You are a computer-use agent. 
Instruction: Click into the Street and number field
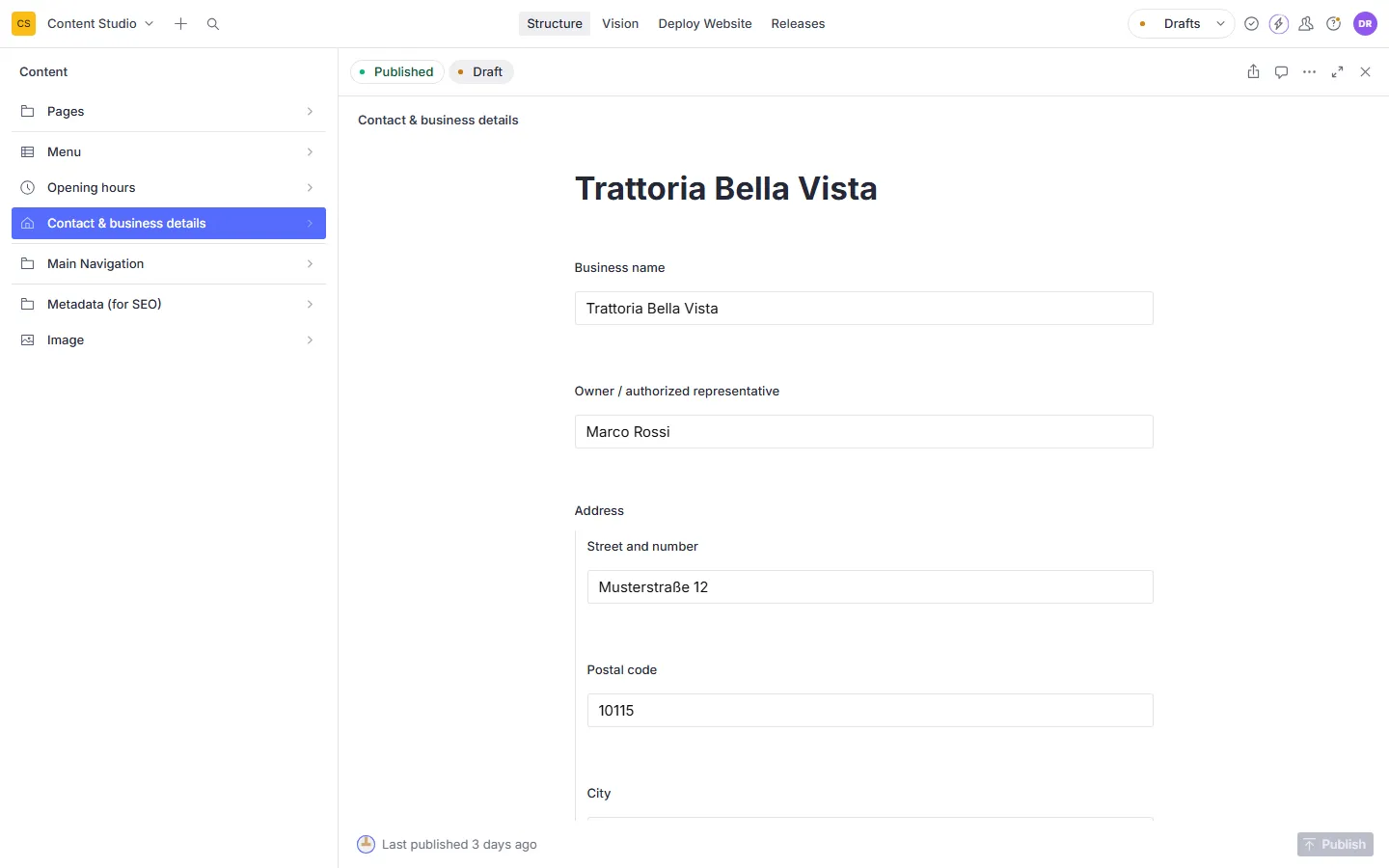[x=870, y=587]
